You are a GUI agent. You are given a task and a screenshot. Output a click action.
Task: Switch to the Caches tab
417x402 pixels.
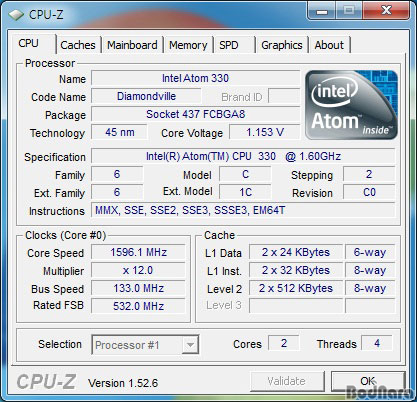pyautogui.click(x=78, y=45)
